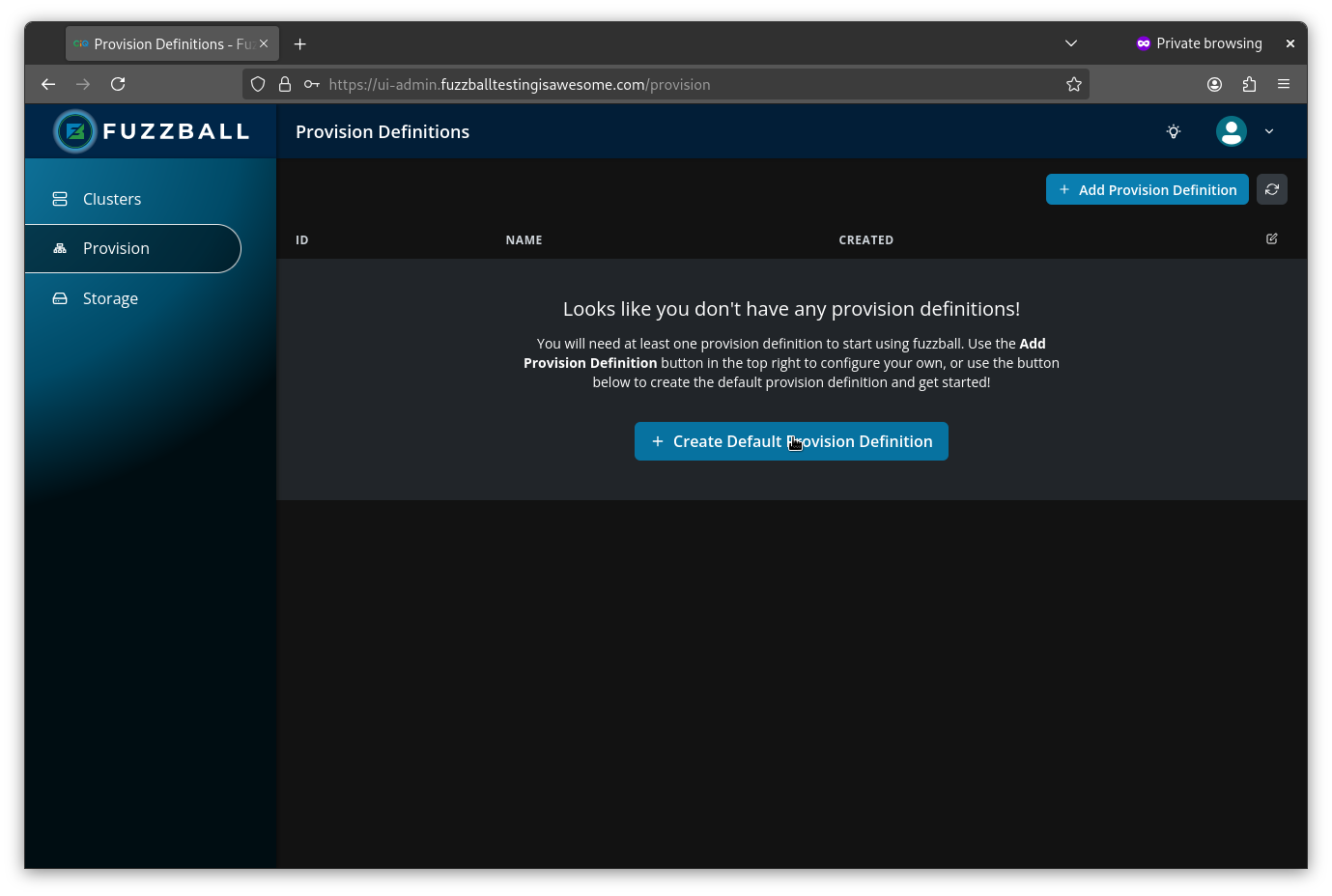Click the Provision network icon in sidebar
The image size is (1332, 896).
(60, 248)
